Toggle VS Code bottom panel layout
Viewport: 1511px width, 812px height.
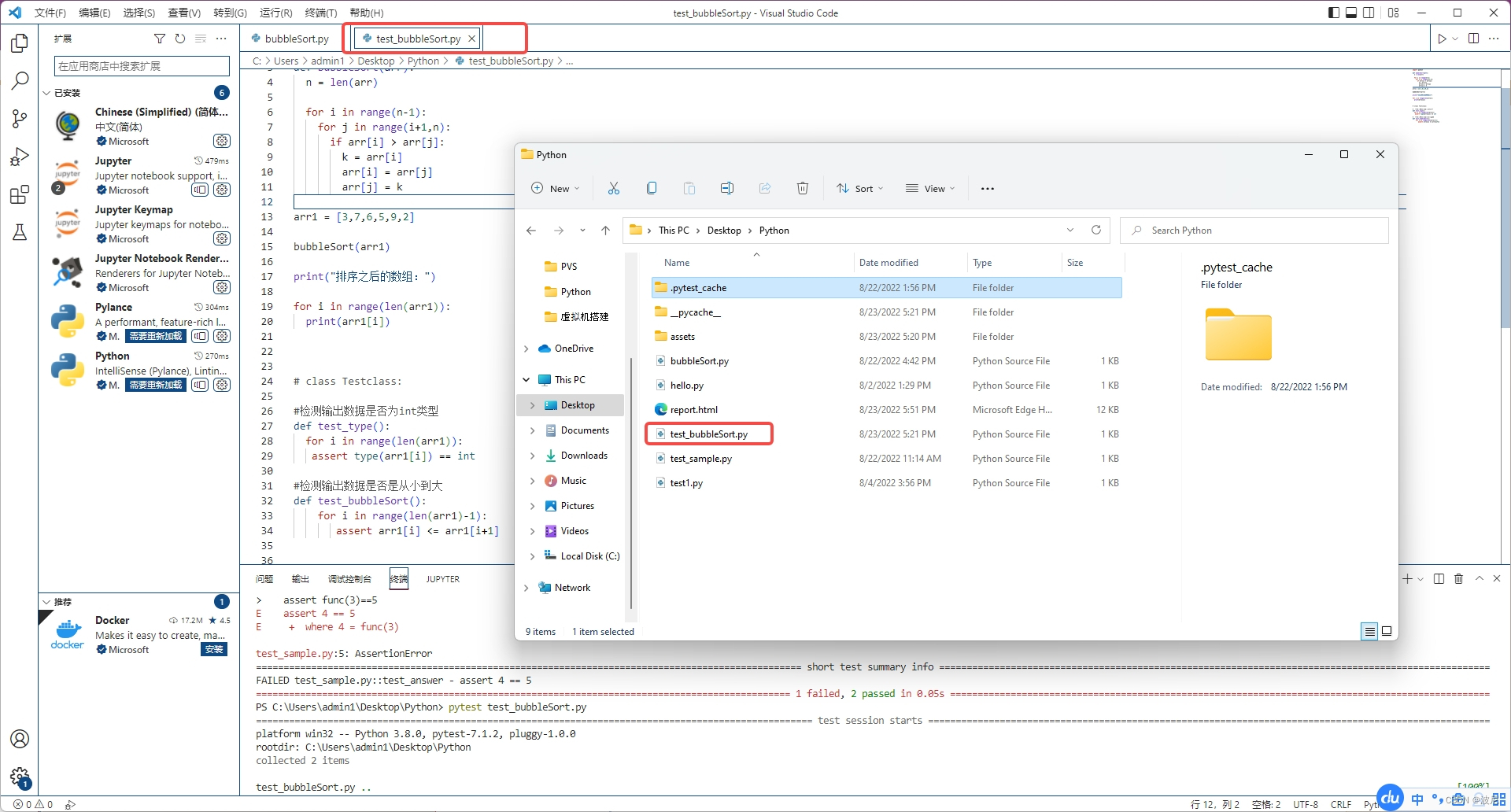coord(1351,13)
